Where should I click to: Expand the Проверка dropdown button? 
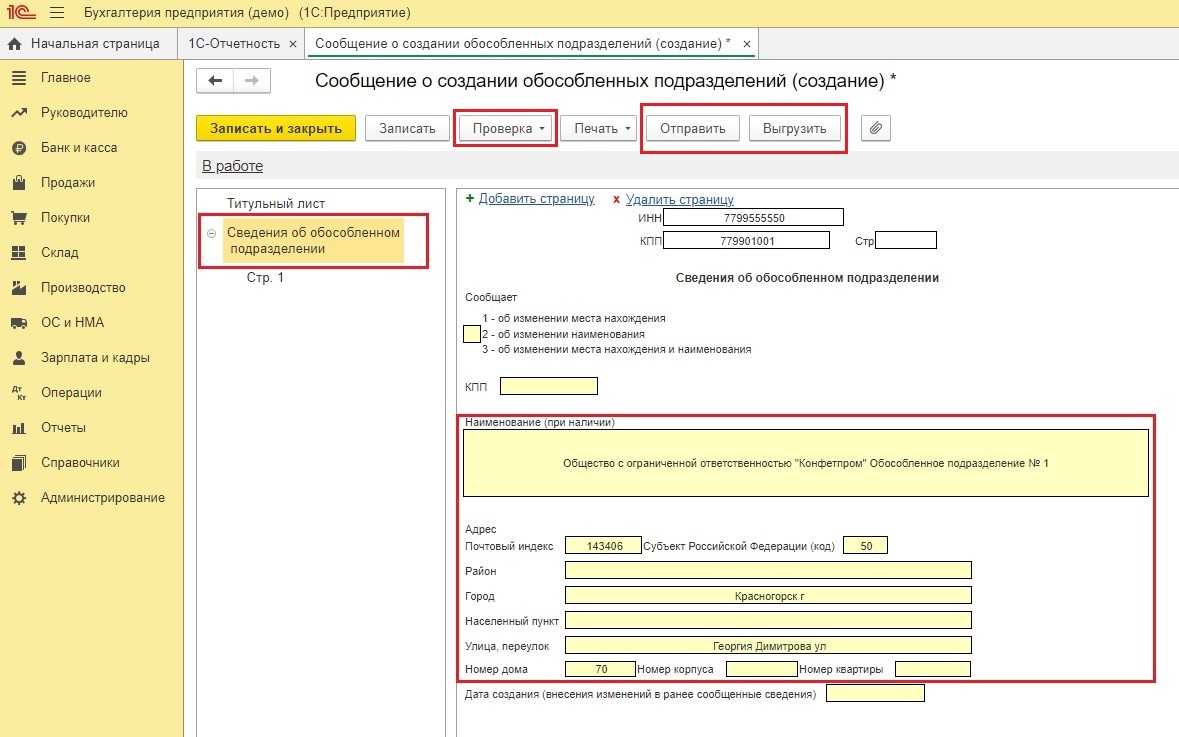505,129
